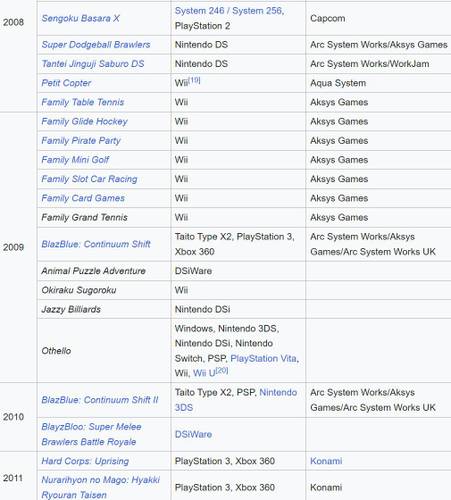
Task: Click Aksys Games in Family Table Tennis row
Action: [x=339, y=102]
